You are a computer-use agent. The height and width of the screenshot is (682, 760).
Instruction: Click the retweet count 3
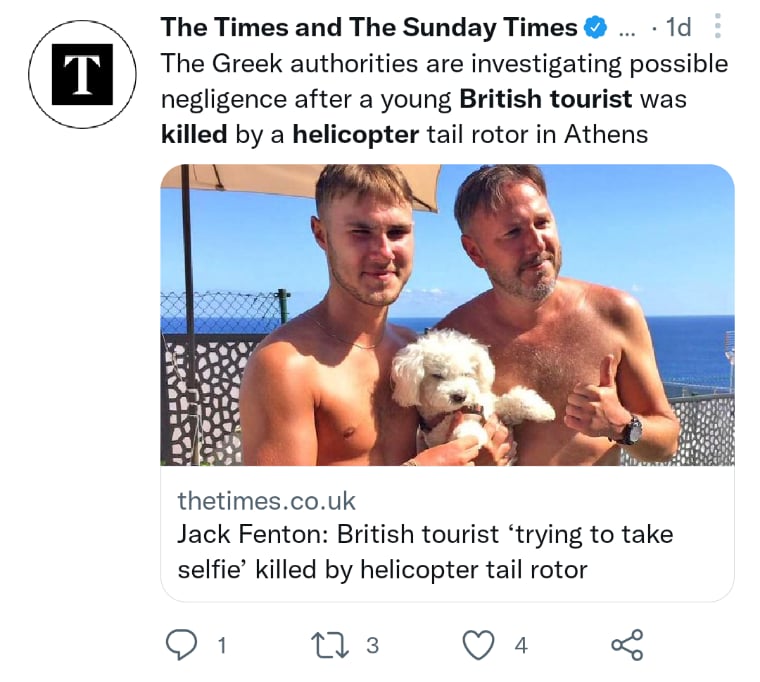pos(372,646)
